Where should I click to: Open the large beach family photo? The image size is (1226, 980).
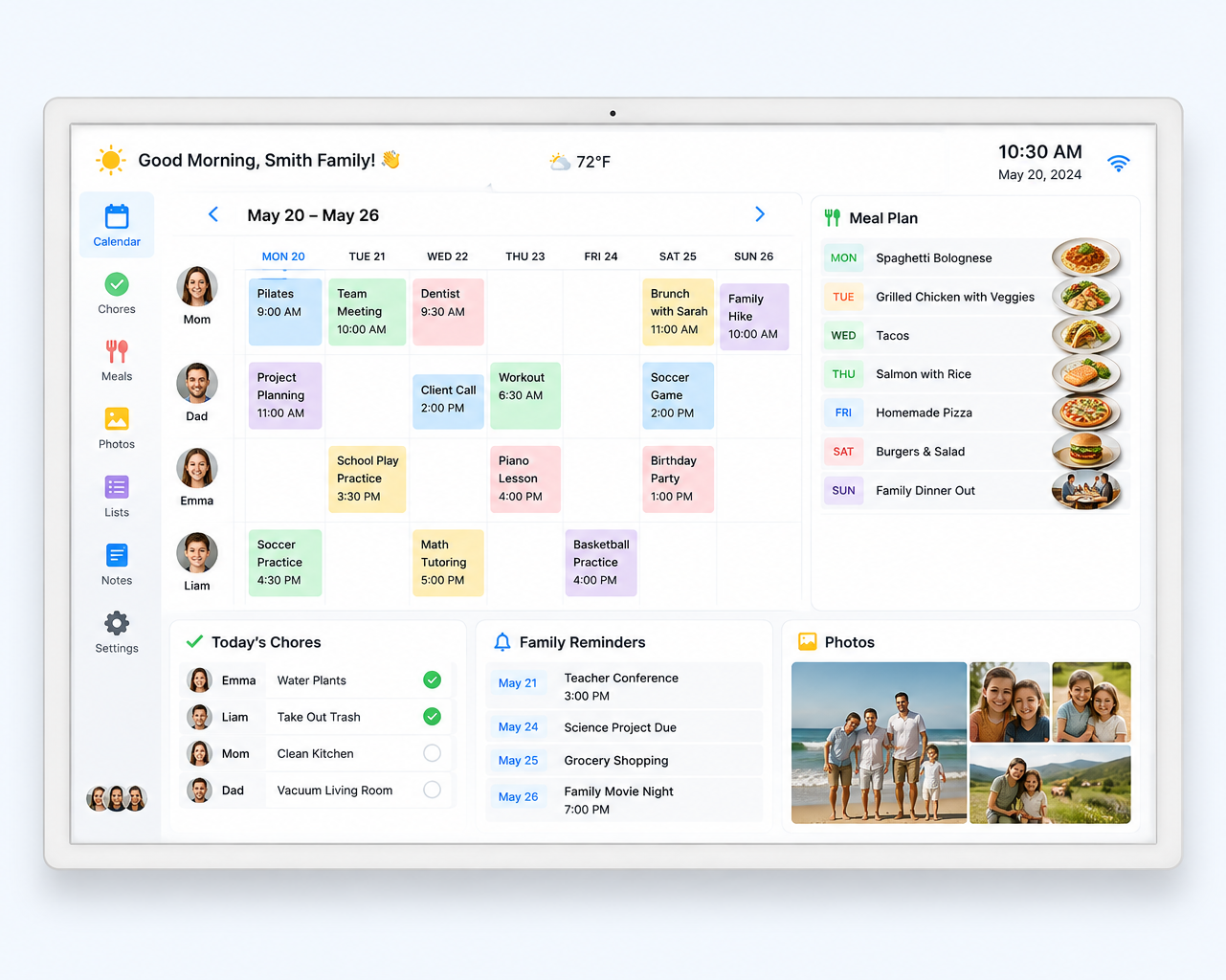point(879,743)
